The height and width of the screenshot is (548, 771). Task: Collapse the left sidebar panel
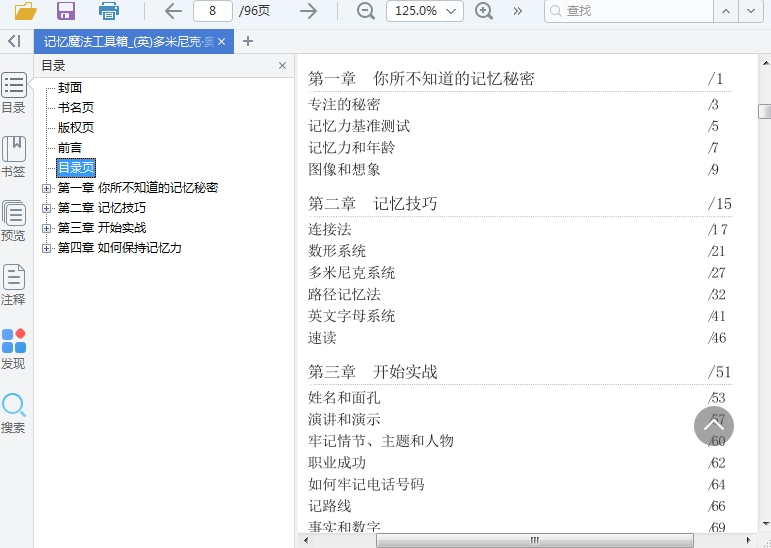[x=14, y=41]
